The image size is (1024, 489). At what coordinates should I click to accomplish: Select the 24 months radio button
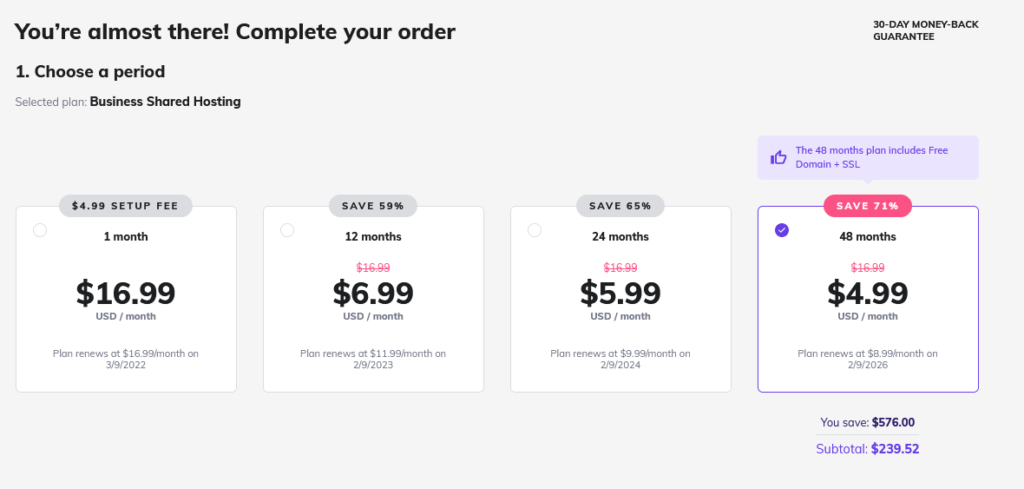(x=534, y=230)
